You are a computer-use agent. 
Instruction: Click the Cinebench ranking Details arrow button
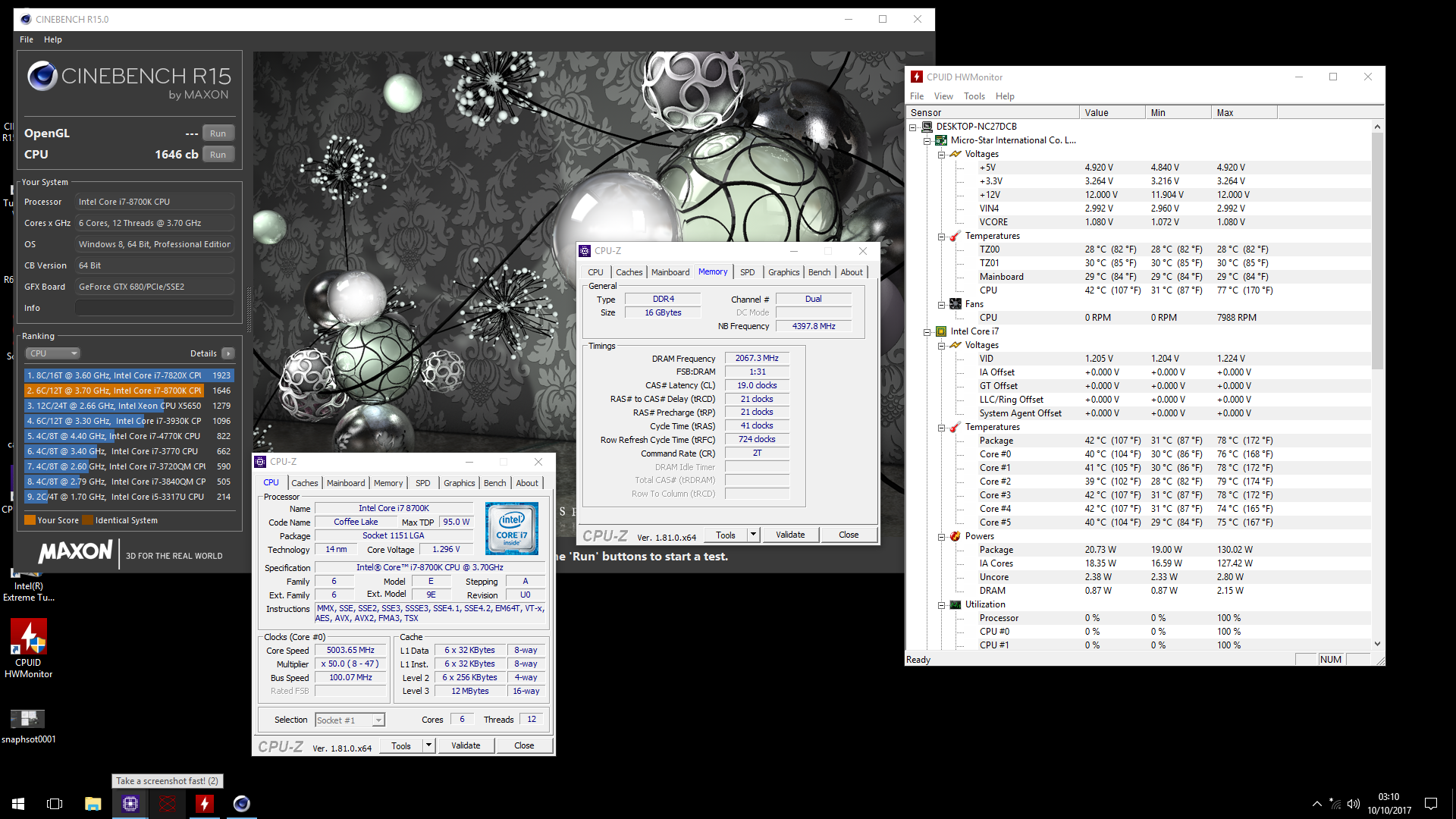(228, 353)
